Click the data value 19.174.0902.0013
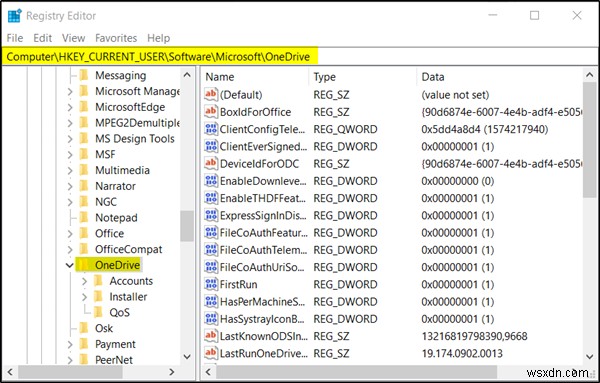This screenshot has height=383, width=600. tap(462, 353)
